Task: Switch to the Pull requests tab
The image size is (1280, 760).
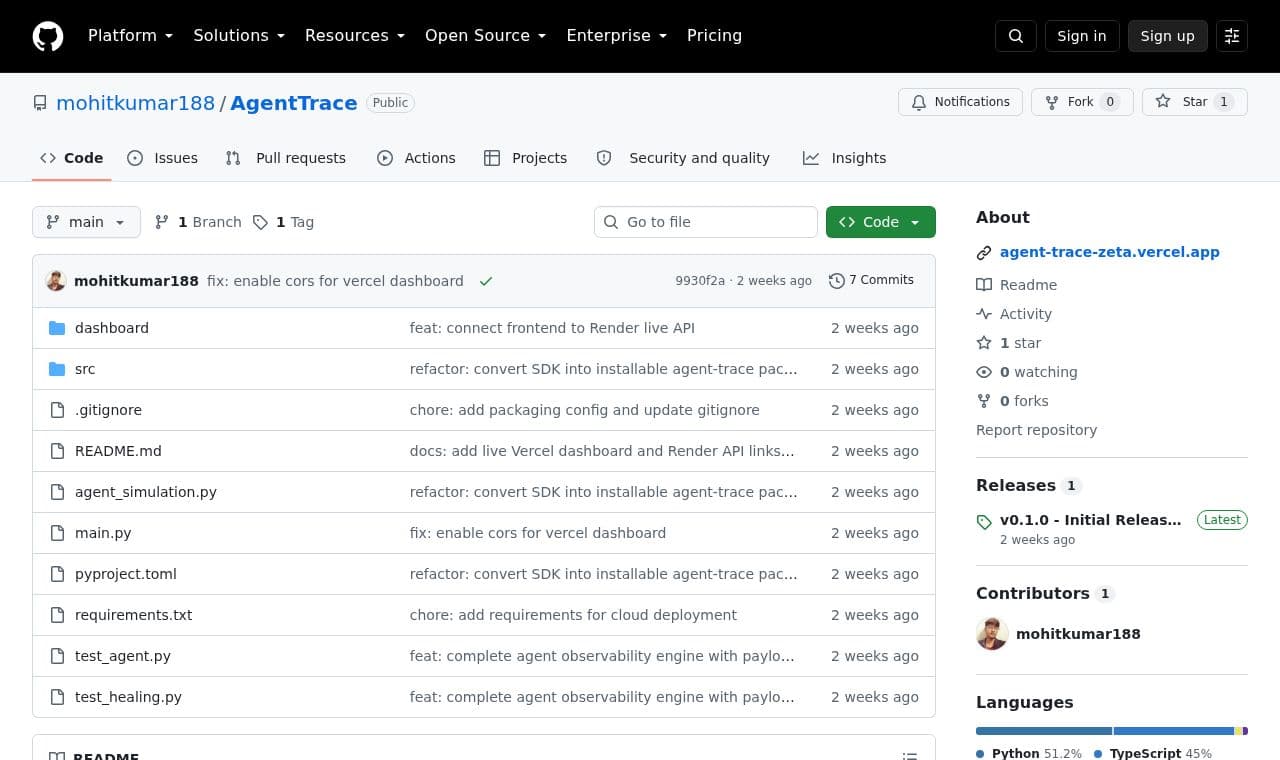Action: (x=286, y=158)
